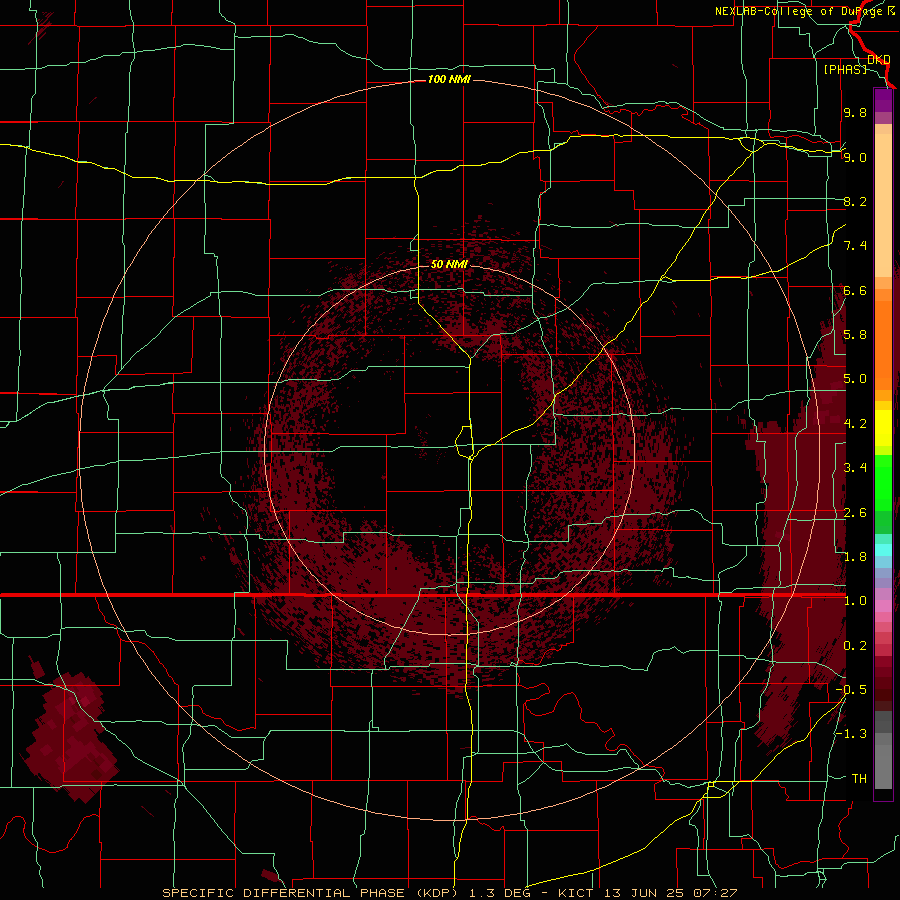The height and width of the screenshot is (900, 900).
Task: Click the -0.5 value on the color scale
Action: coord(851,690)
